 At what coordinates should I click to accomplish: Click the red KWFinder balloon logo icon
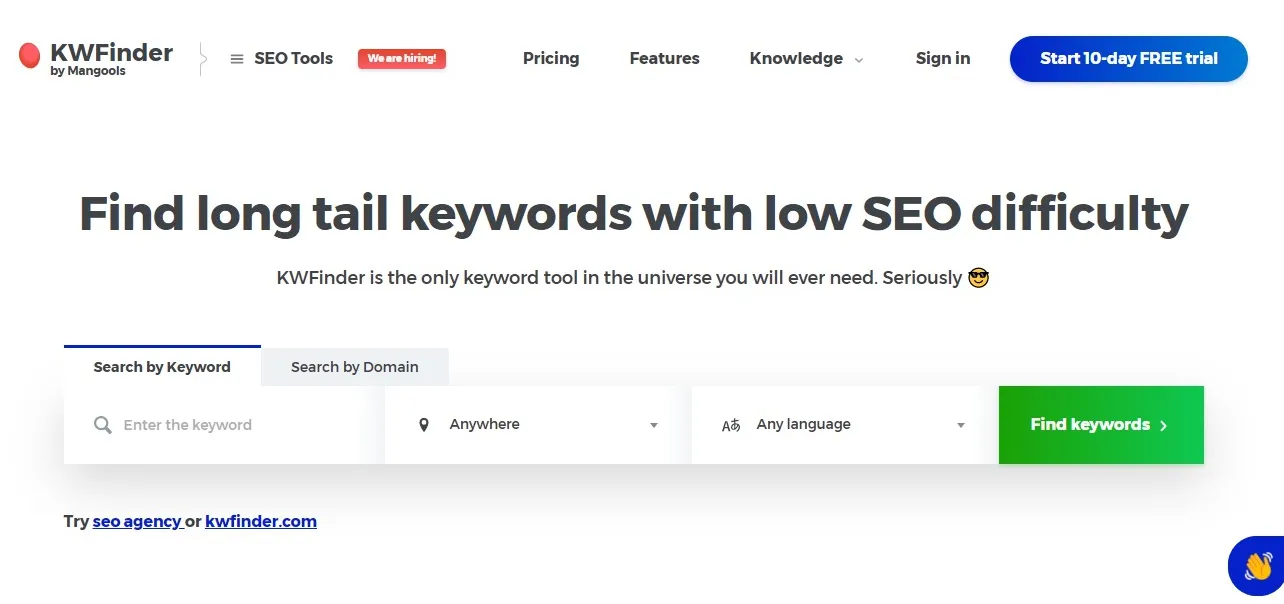30,56
